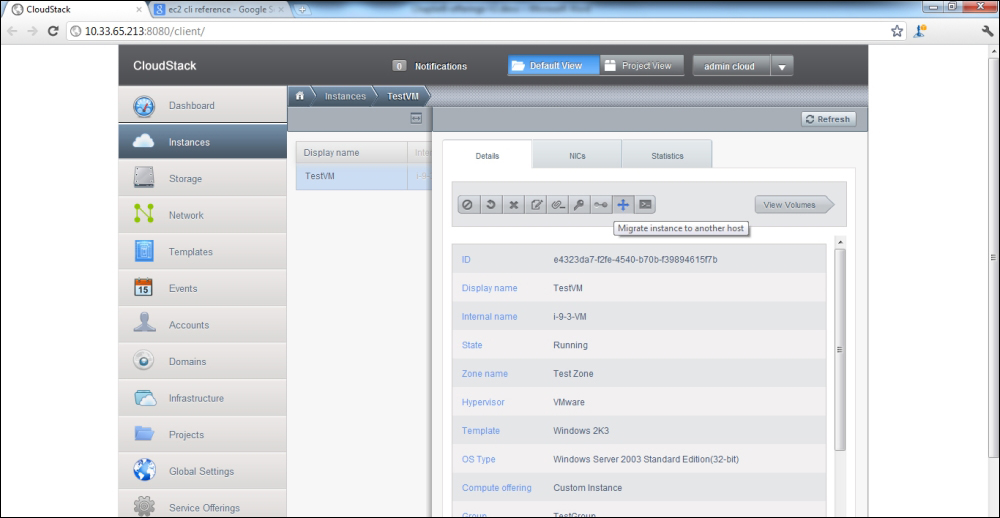Migrate instance to another host
Image resolution: width=1000 pixels, height=518 pixels.
tap(622, 205)
